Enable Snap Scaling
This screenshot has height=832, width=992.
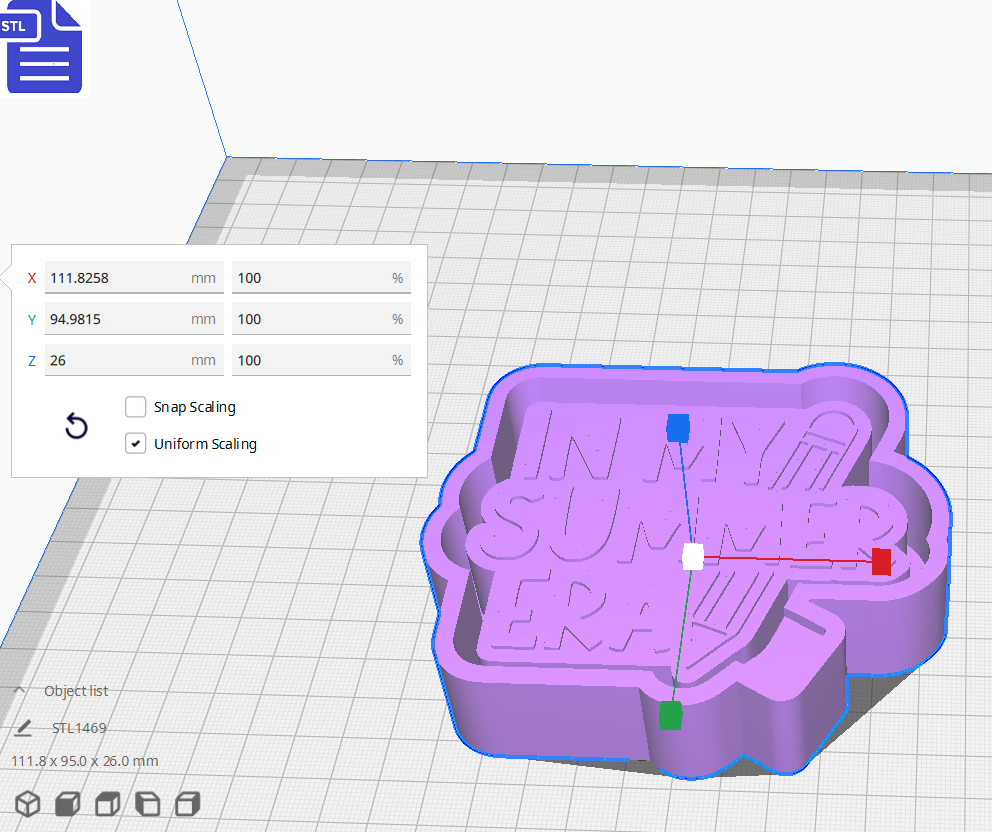click(135, 407)
